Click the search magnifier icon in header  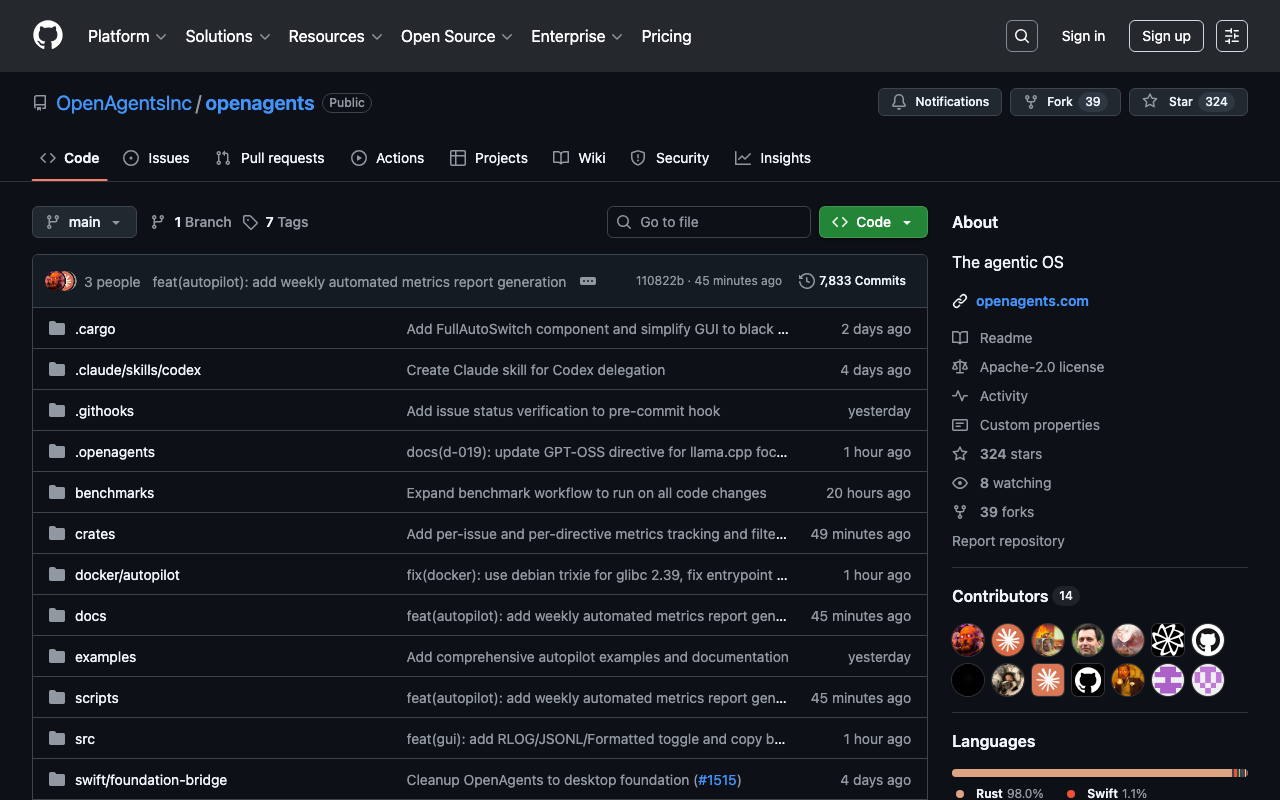[1021, 36]
